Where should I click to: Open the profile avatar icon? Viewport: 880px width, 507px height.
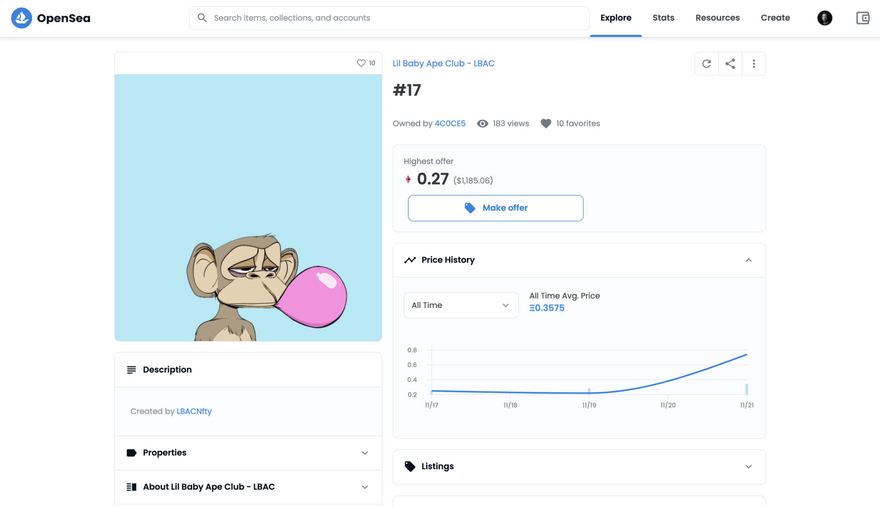824,18
